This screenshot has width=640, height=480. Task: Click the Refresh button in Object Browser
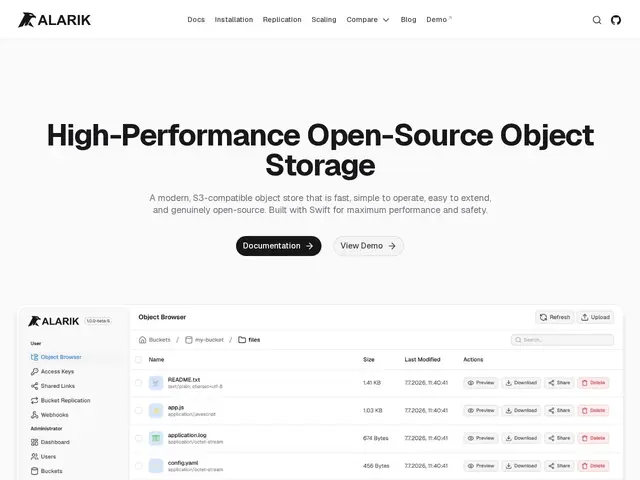pyautogui.click(x=555, y=317)
